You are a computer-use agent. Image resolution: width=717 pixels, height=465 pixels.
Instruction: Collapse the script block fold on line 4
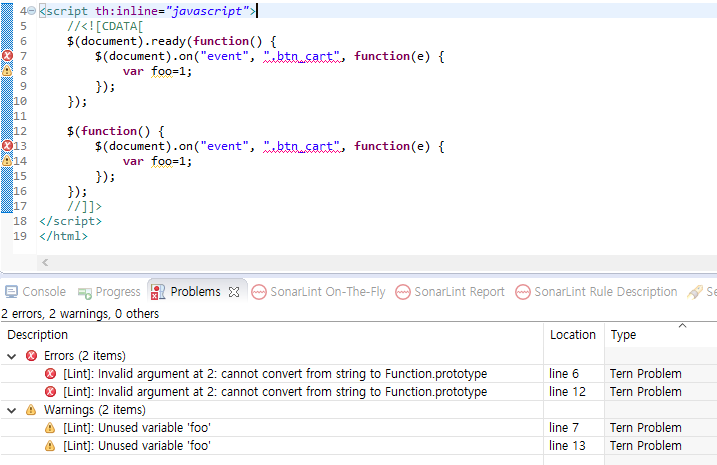tap(32, 11)
